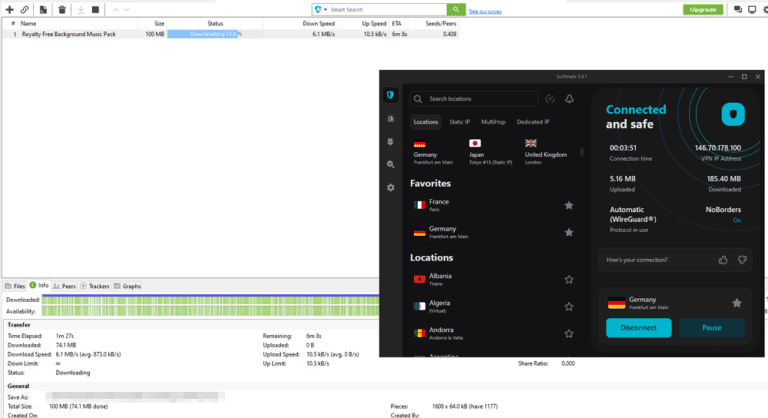Open Surfshark notifications bell icon
The image size is (768, 418).
tap(569, 99)
